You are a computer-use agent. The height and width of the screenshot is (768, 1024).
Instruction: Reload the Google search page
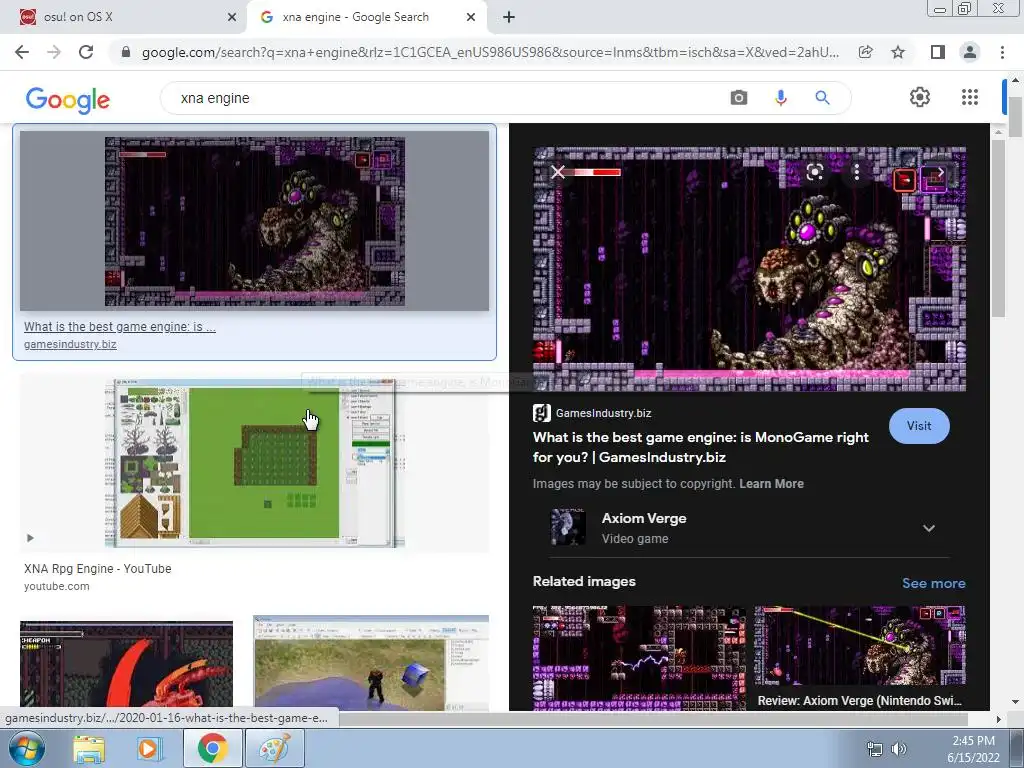(86, 52)
